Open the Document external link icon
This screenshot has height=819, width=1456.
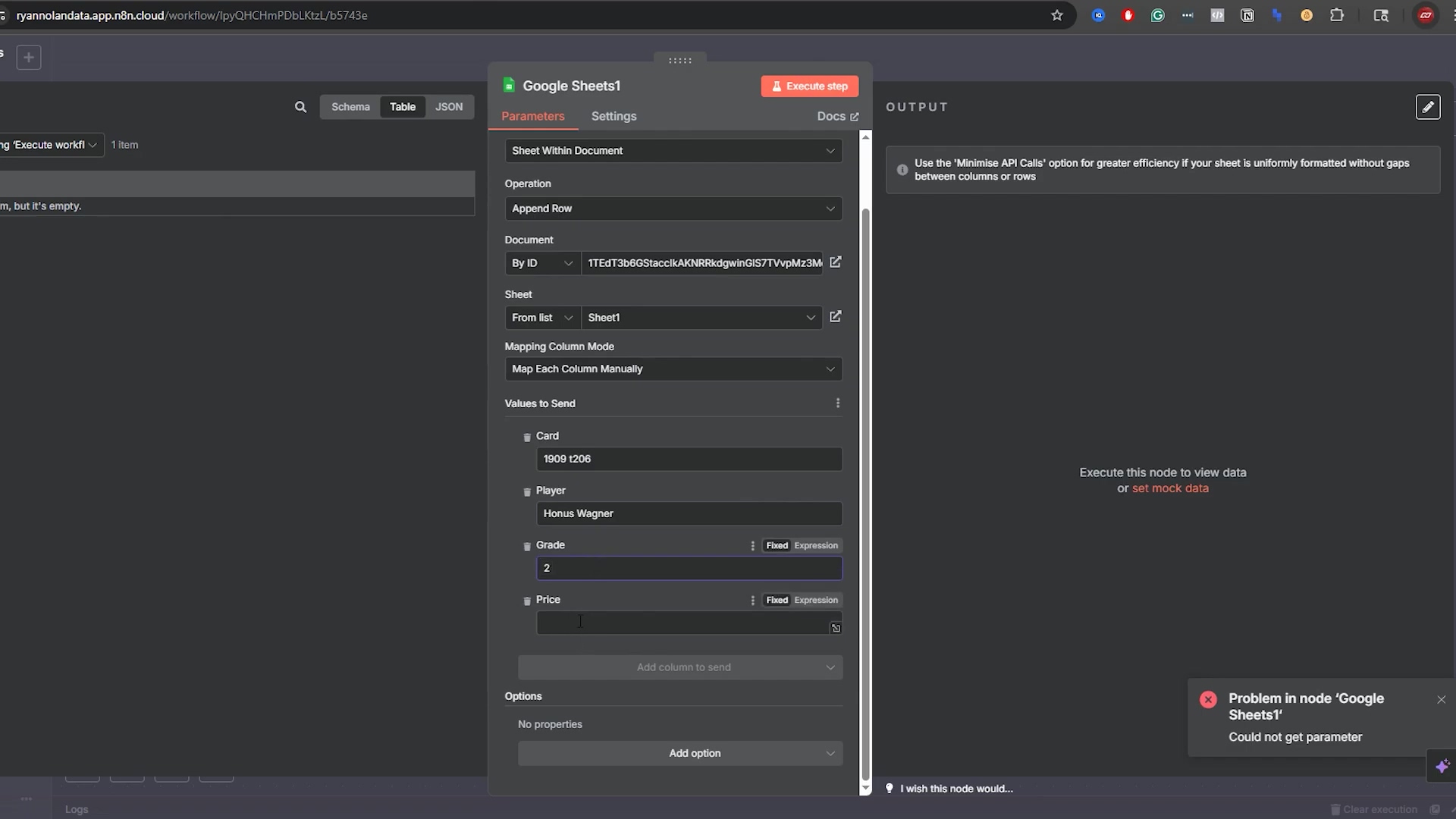[835, 262]
